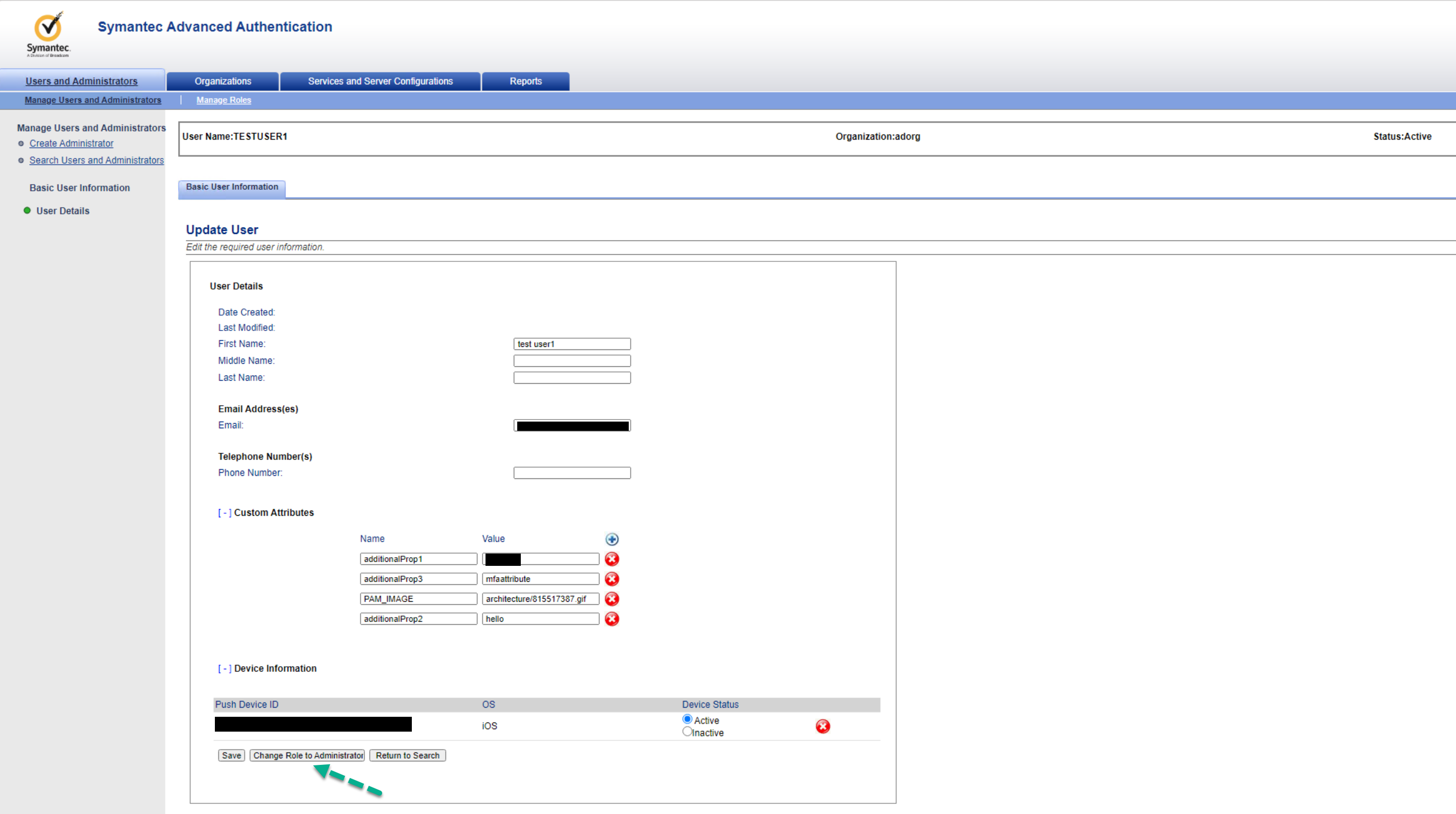Image resolution: width=1456 pixels, height=814 pixels.
Task: Delete the additionalProp1 attribute row
Action: click(611, 559)
